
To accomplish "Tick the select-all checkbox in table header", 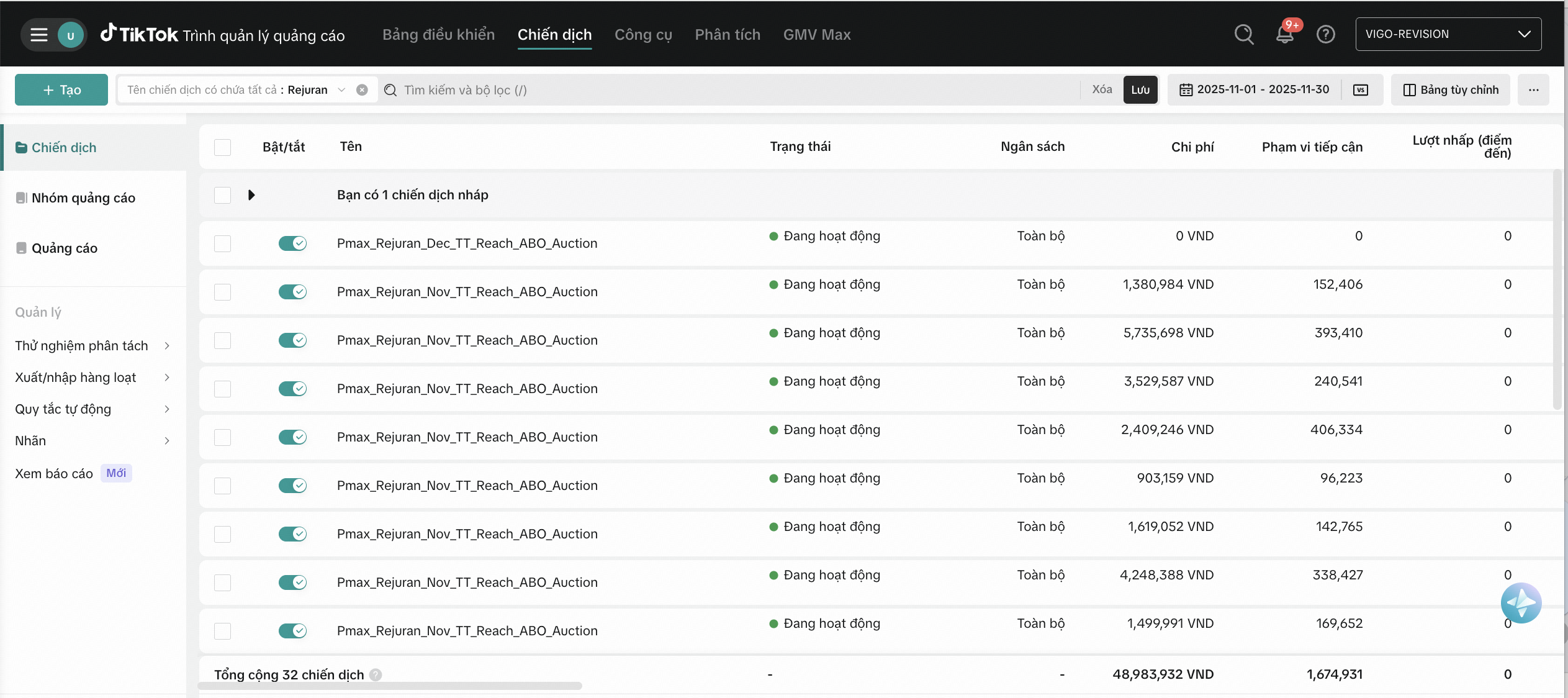I will coord(222,147).
